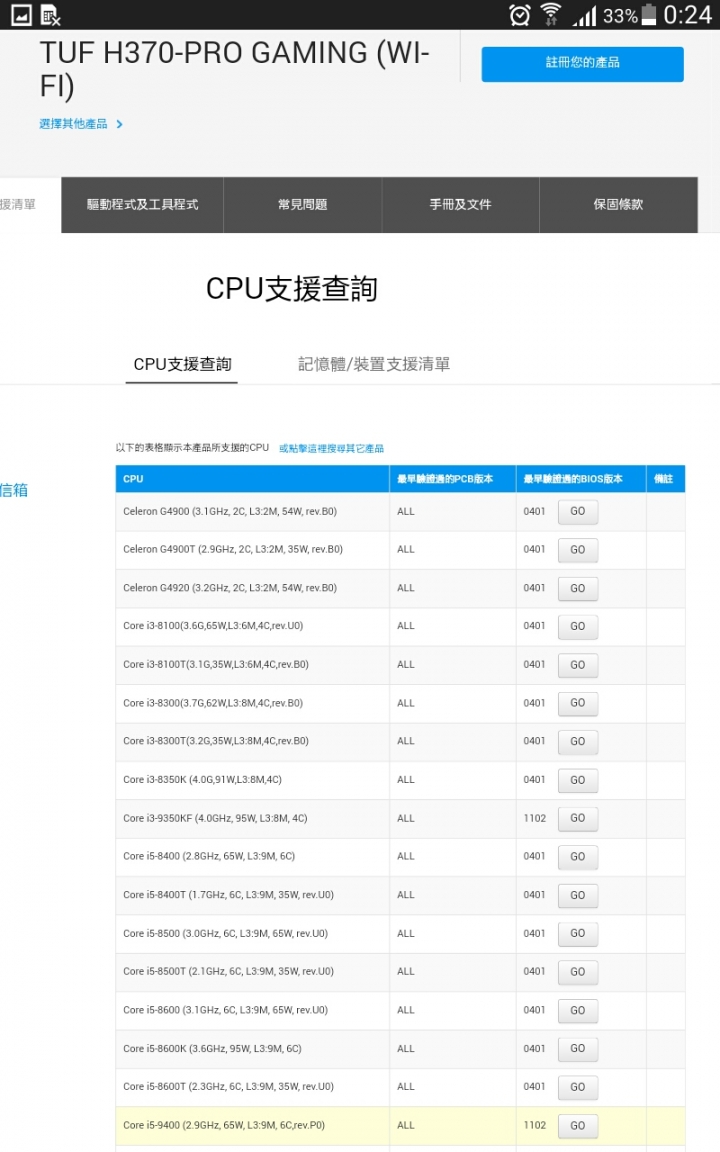Click GO for Core i3-9350KF row
Screen dimensions: 720x1152
pyautogui.click(x=578, y=818)
